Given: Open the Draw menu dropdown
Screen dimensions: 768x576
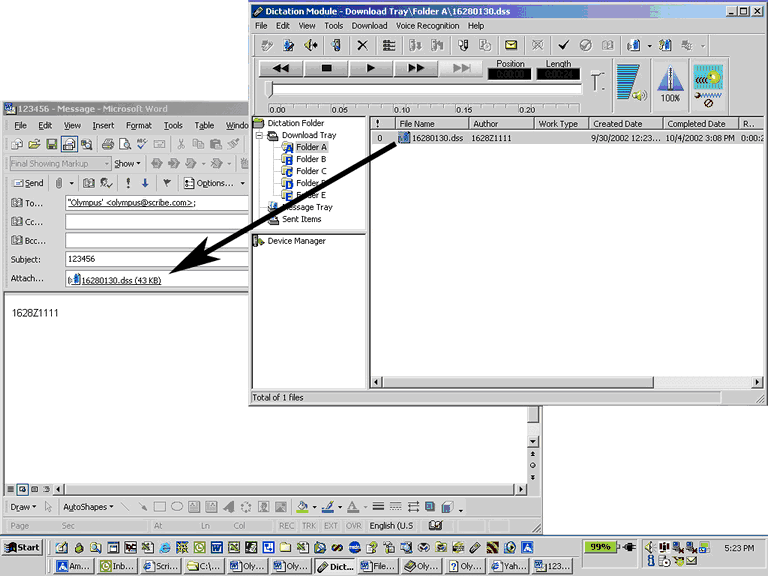Looking at the screenshot, I should tap(23, 507).
